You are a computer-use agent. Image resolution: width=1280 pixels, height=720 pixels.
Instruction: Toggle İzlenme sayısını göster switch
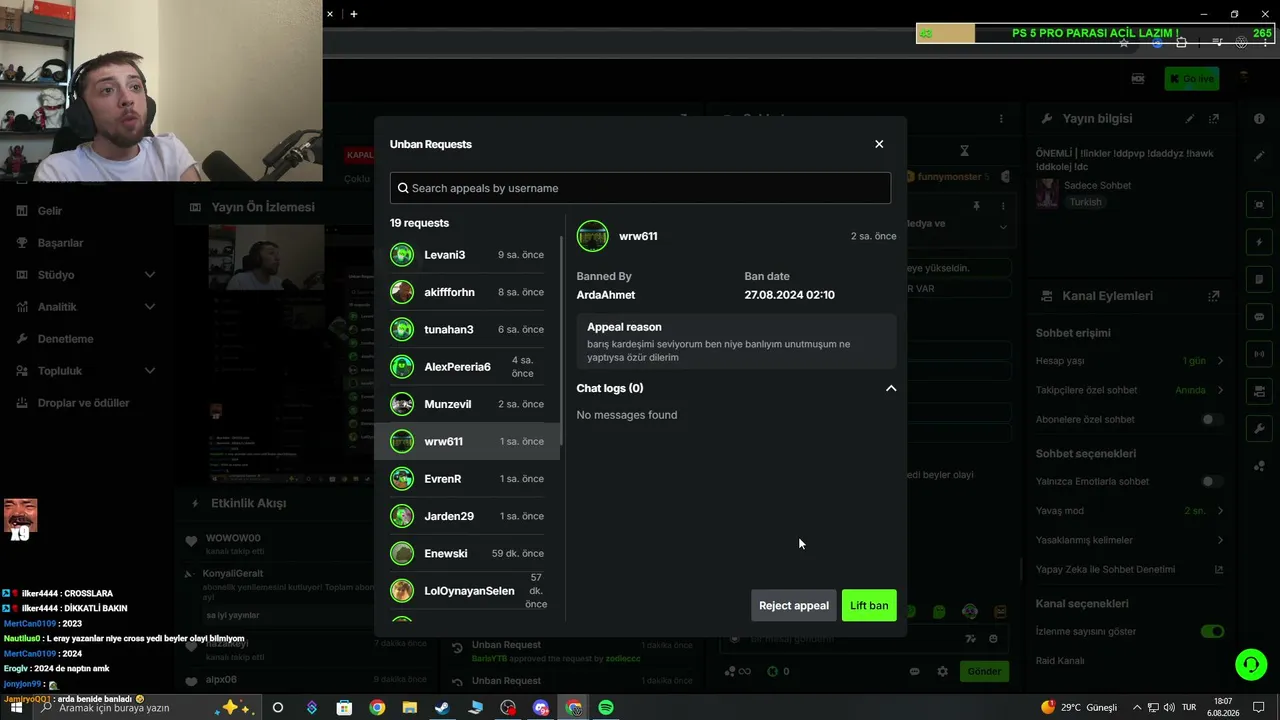tap(1212, 632)
